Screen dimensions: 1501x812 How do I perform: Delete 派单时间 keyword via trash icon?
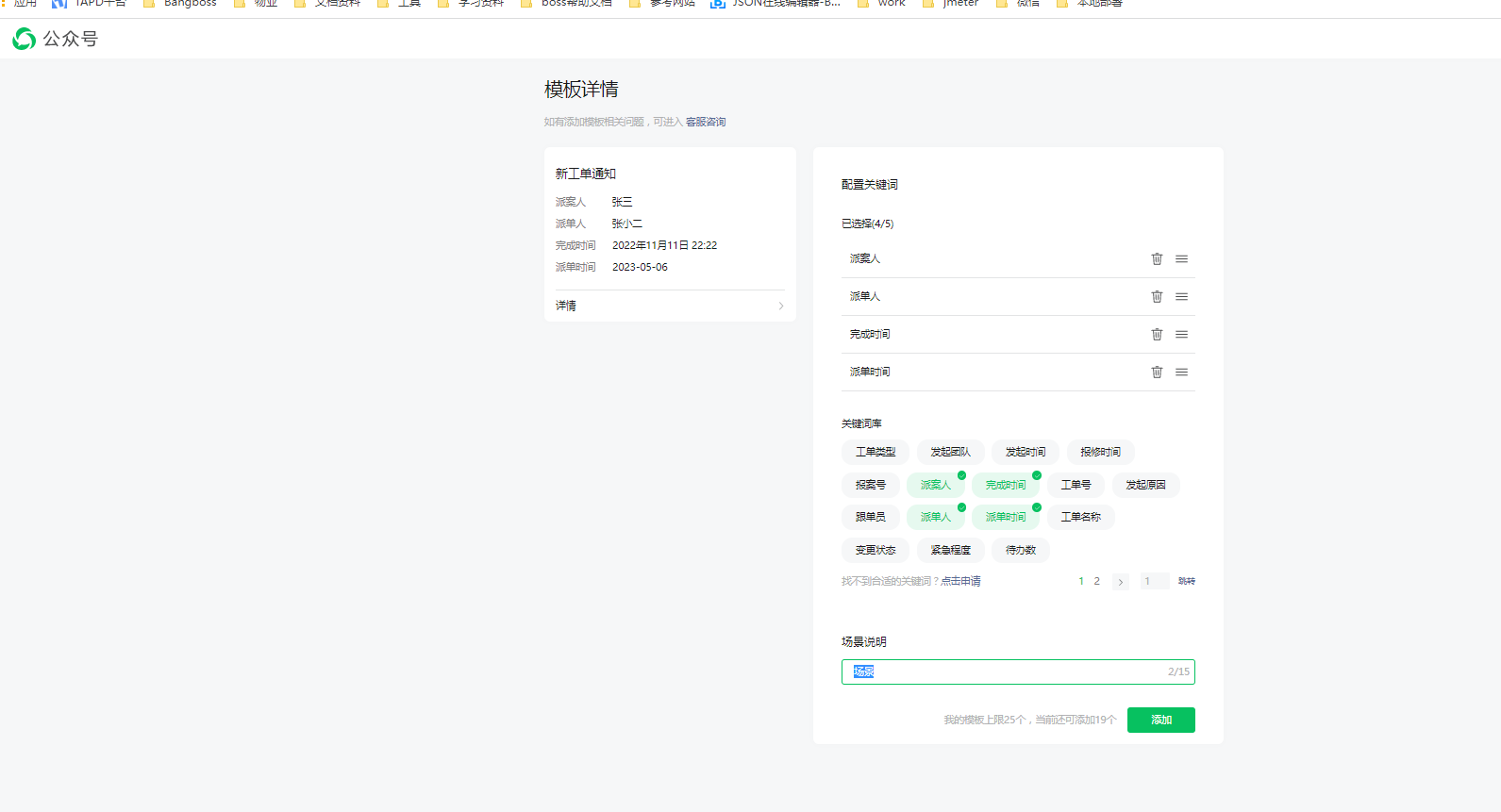coord(1157,372)
